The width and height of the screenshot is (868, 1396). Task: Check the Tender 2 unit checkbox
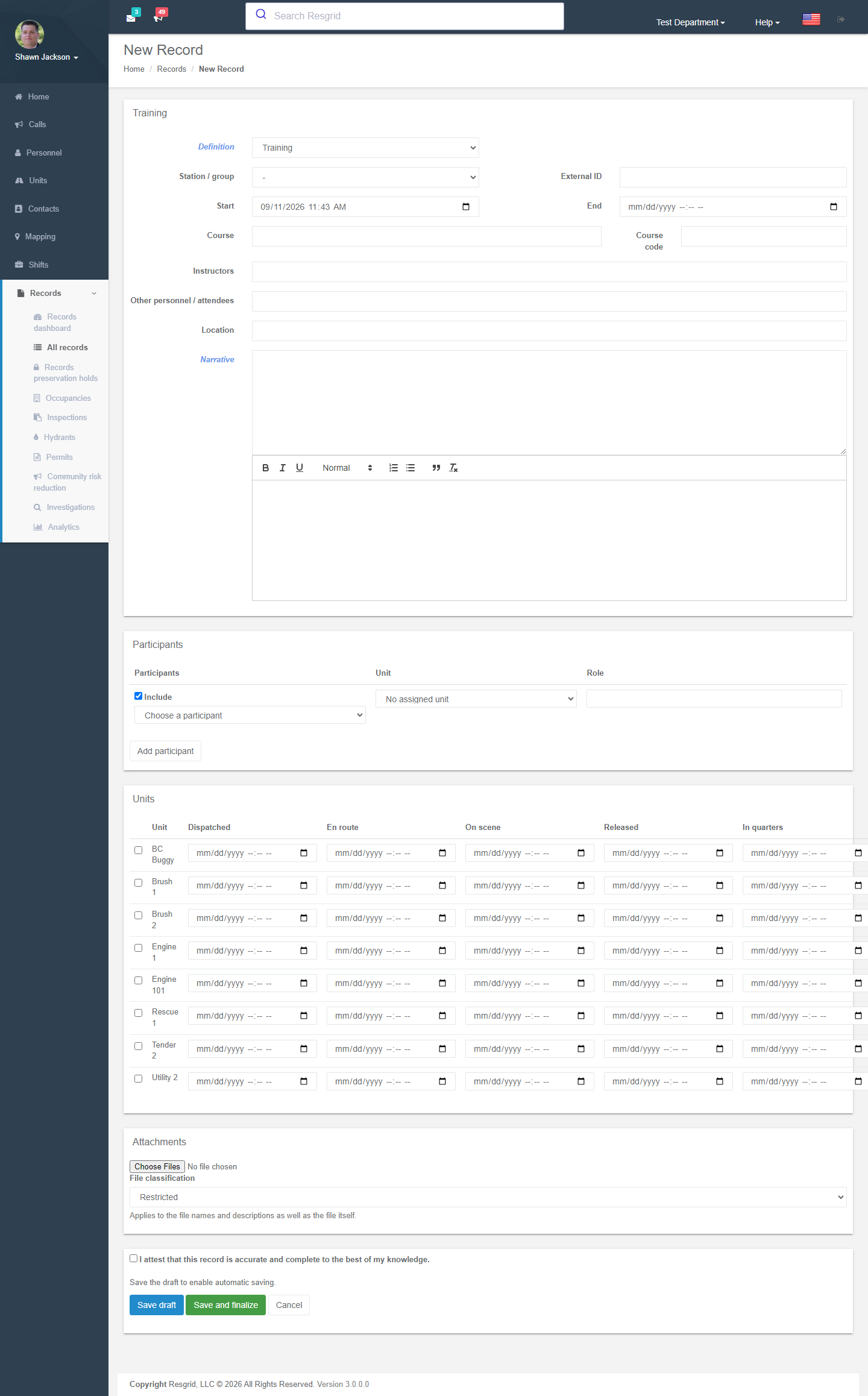pyautogui.click(x=138, y=1046)
